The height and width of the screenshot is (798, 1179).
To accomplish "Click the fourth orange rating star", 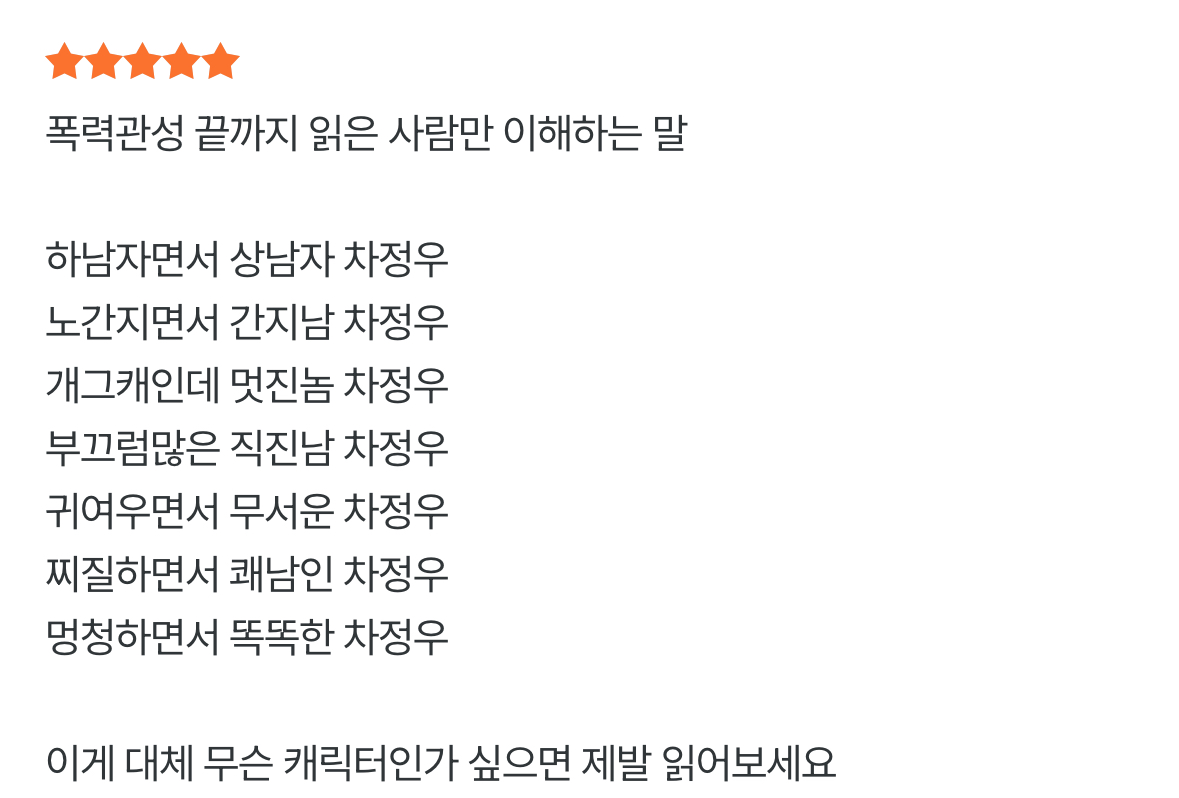I will click(182, 61).
